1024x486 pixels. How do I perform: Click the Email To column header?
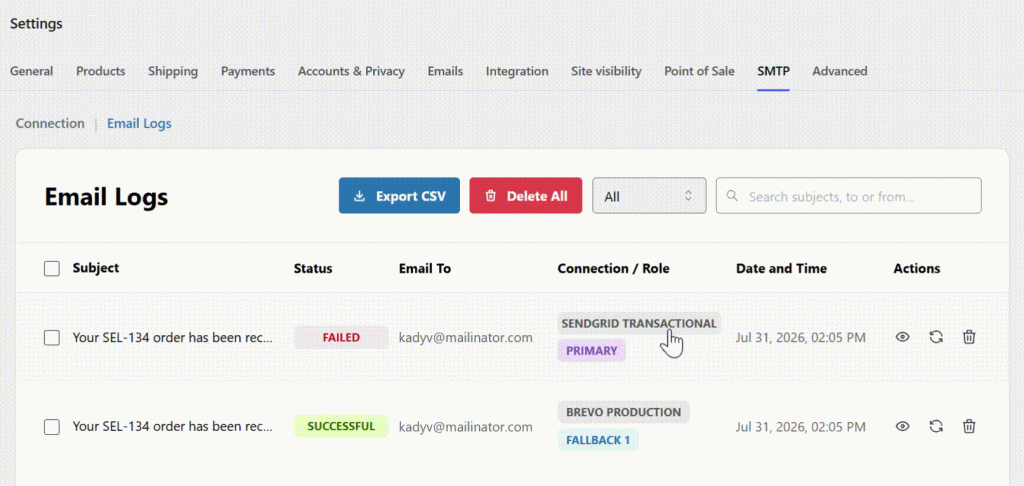click(425, 268)
